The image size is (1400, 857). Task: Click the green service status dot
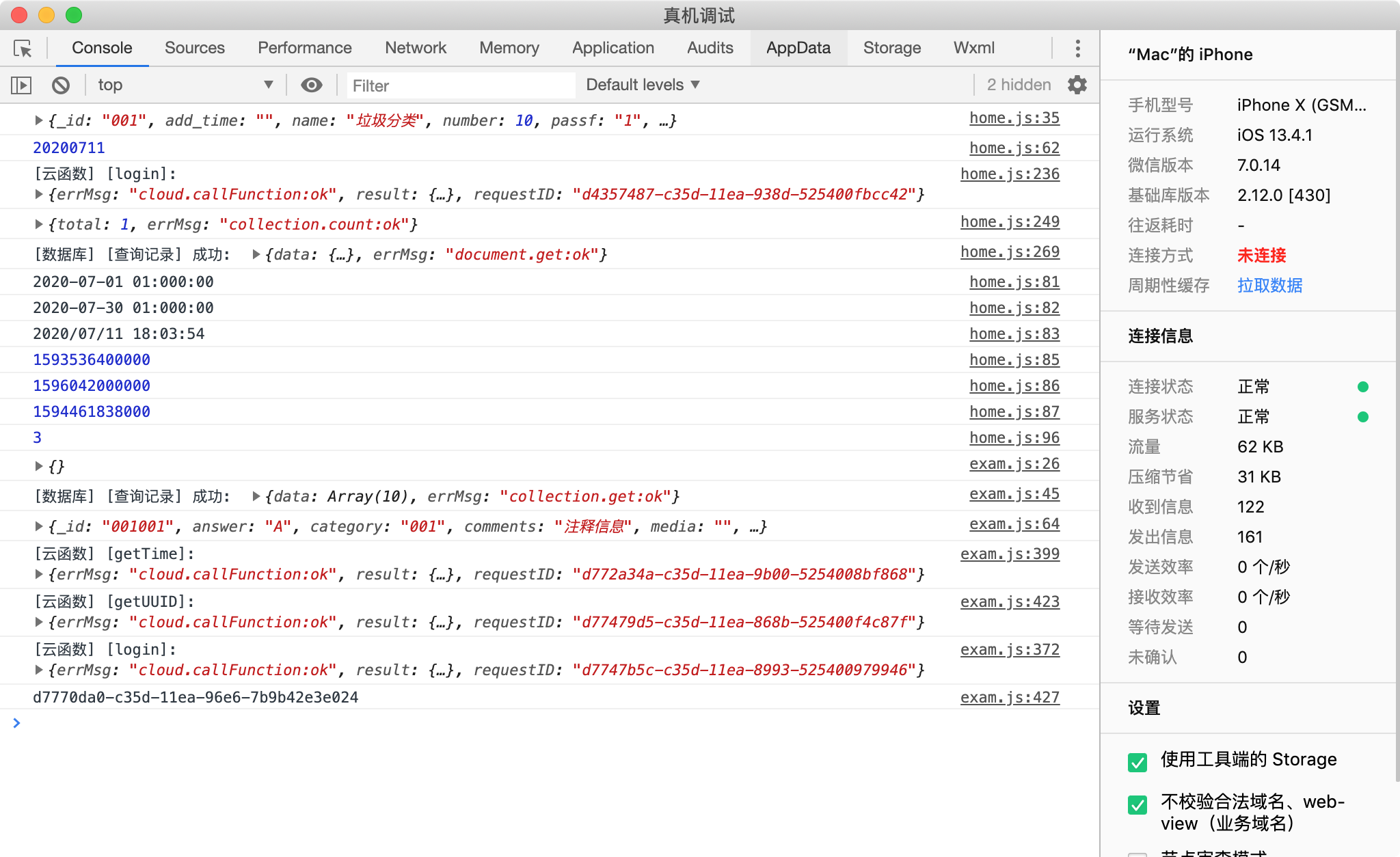pos(1362,417)
